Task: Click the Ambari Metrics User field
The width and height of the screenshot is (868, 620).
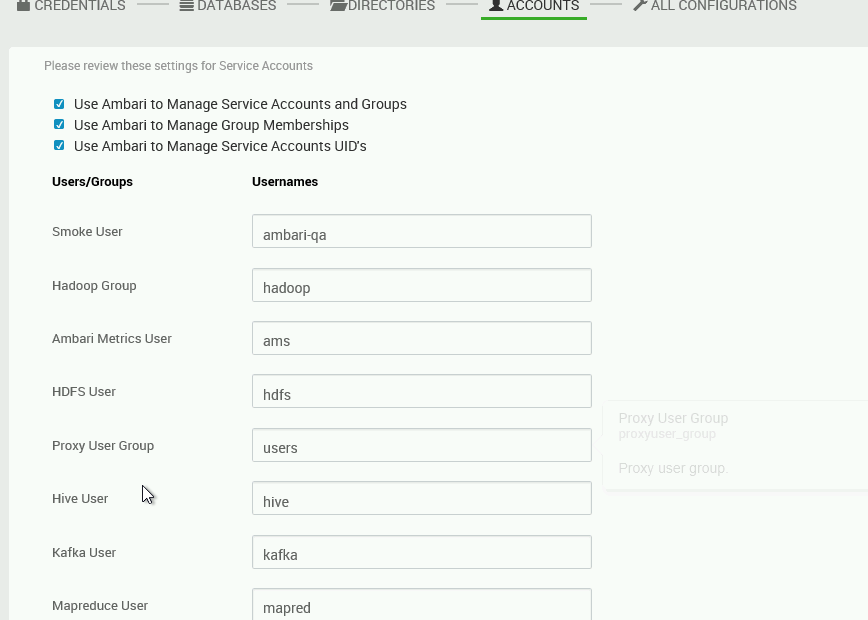Action: click(x=422, y=338)
